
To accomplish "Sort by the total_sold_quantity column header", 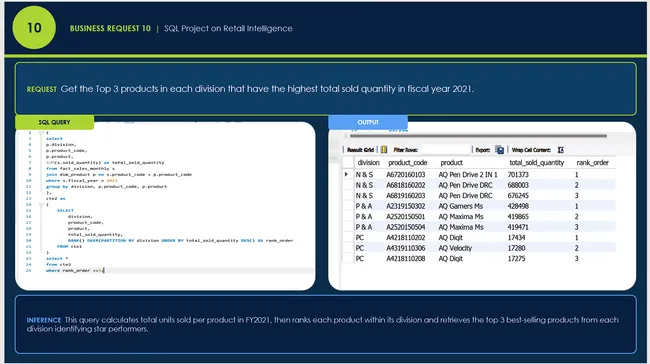I will (536, 163).
